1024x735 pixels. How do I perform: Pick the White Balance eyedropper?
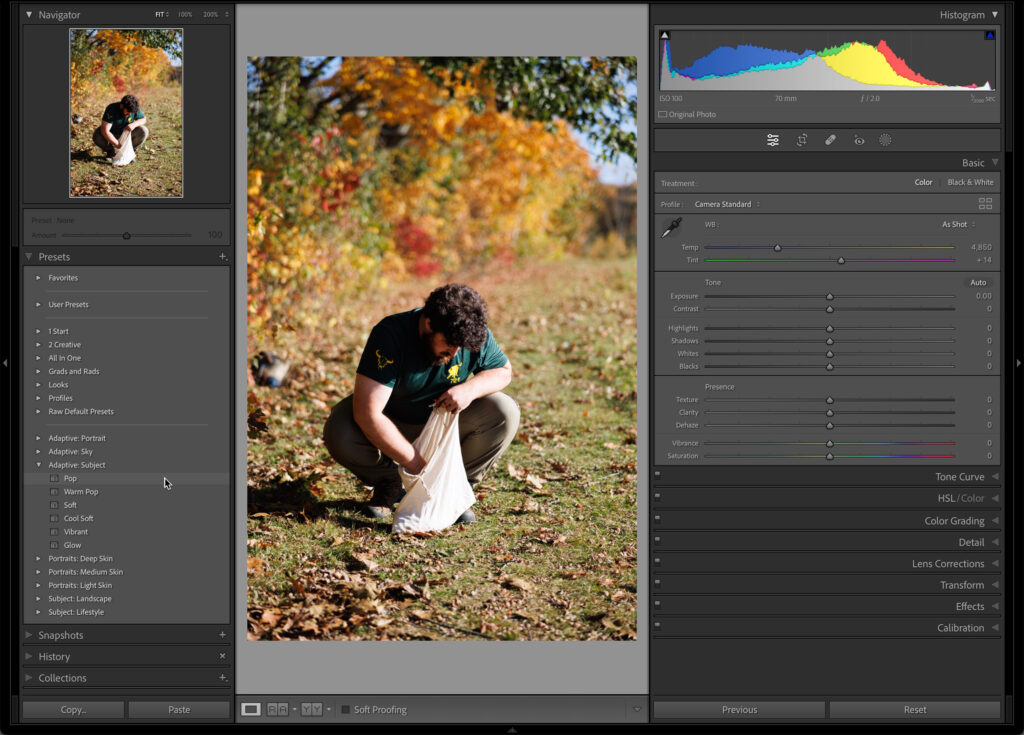click(x=671, y=228)
